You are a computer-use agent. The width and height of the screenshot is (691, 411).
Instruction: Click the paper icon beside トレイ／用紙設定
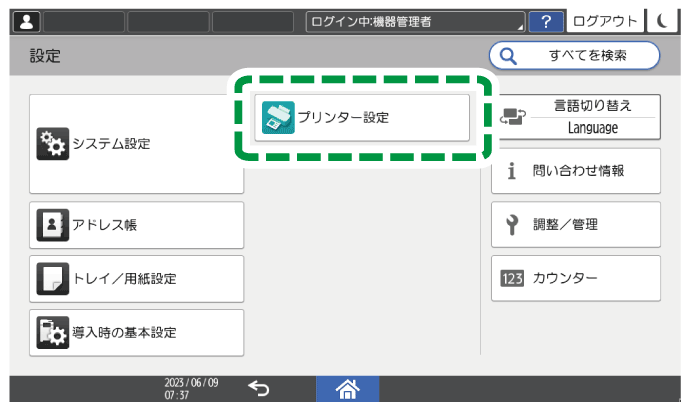(53, 279)
